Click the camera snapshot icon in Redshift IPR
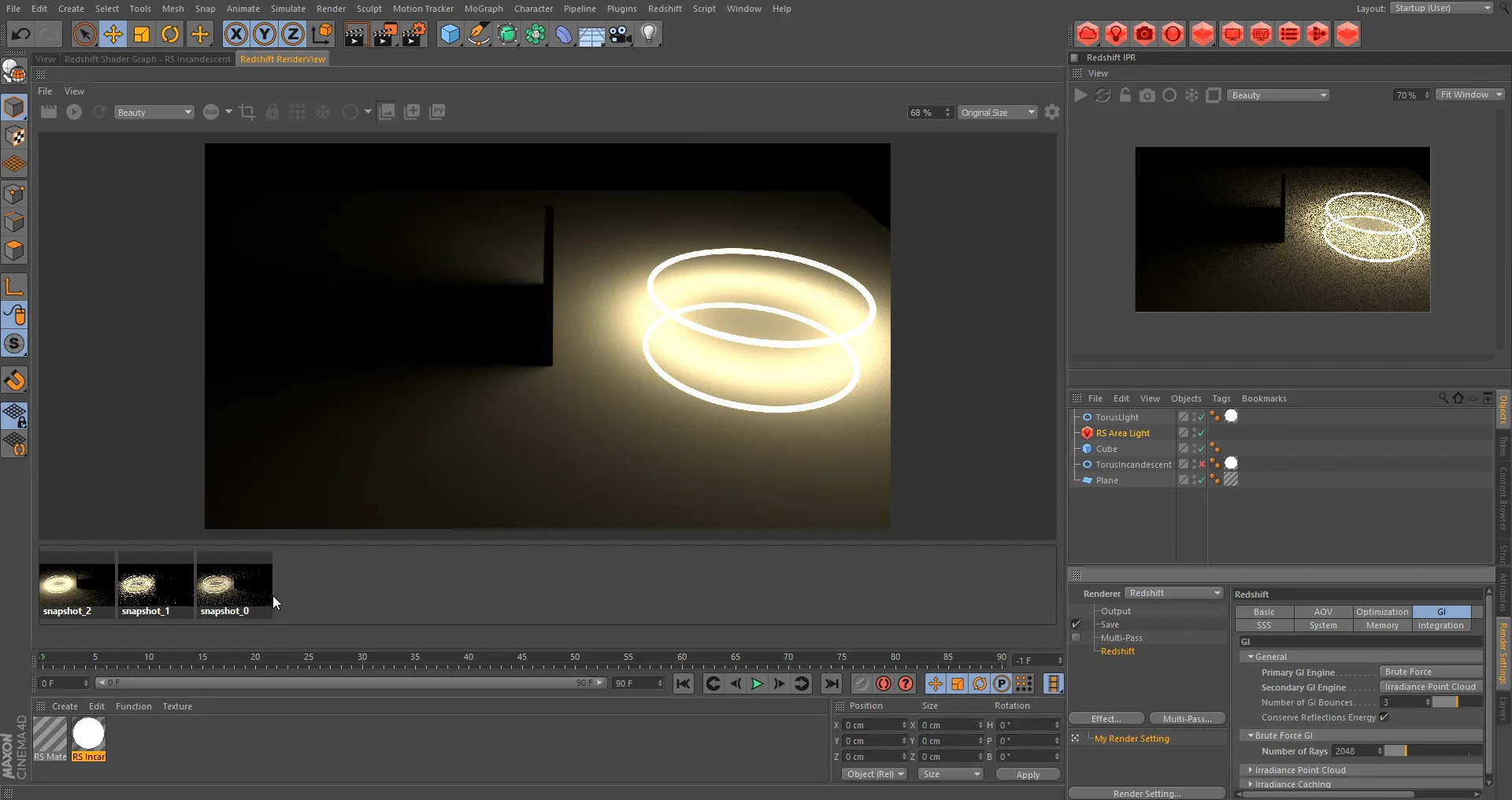This screenshot has height=800, width=1512. pyautogui.click(x=1147, y=95)
